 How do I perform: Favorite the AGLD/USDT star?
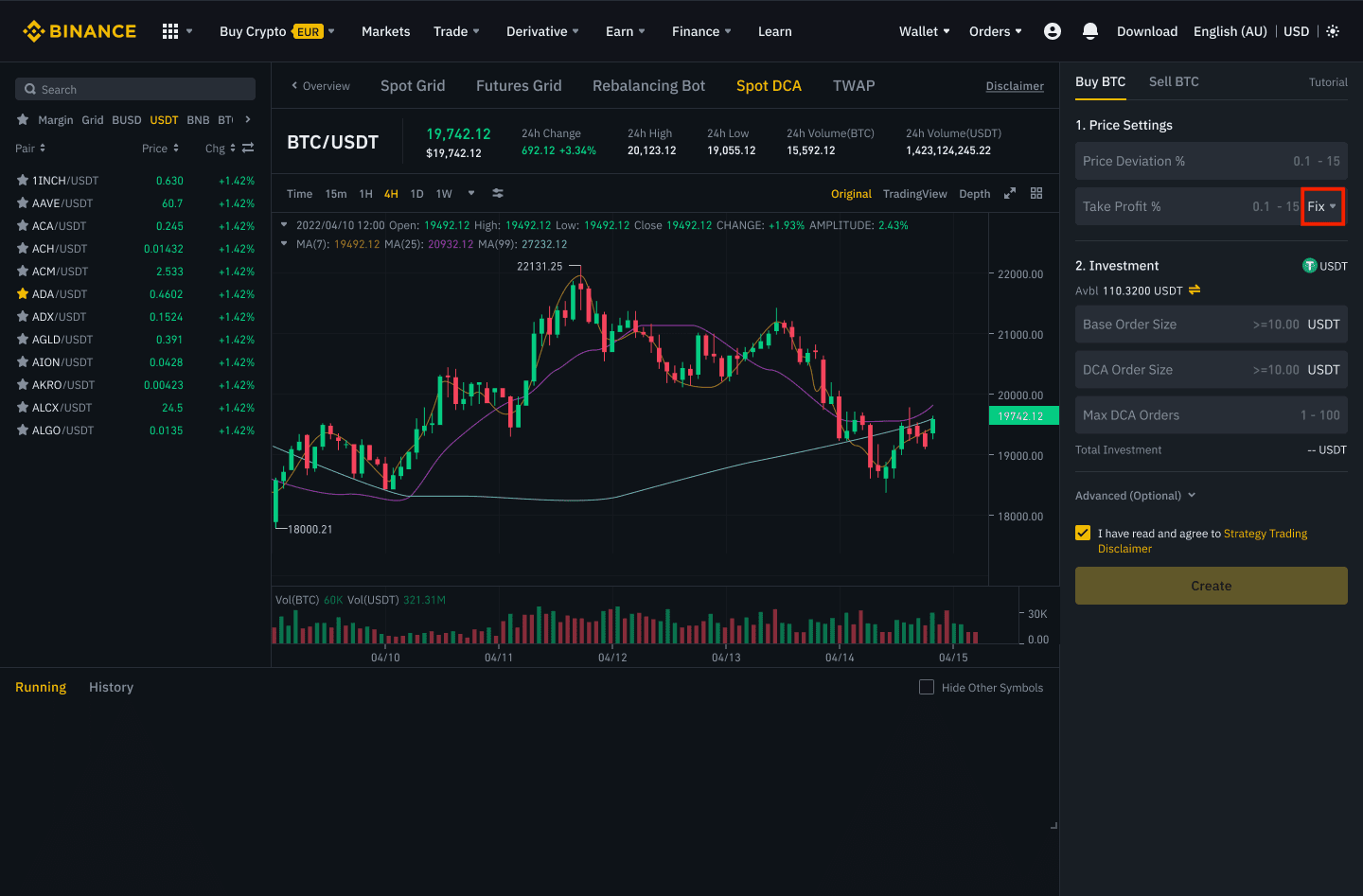23,339
